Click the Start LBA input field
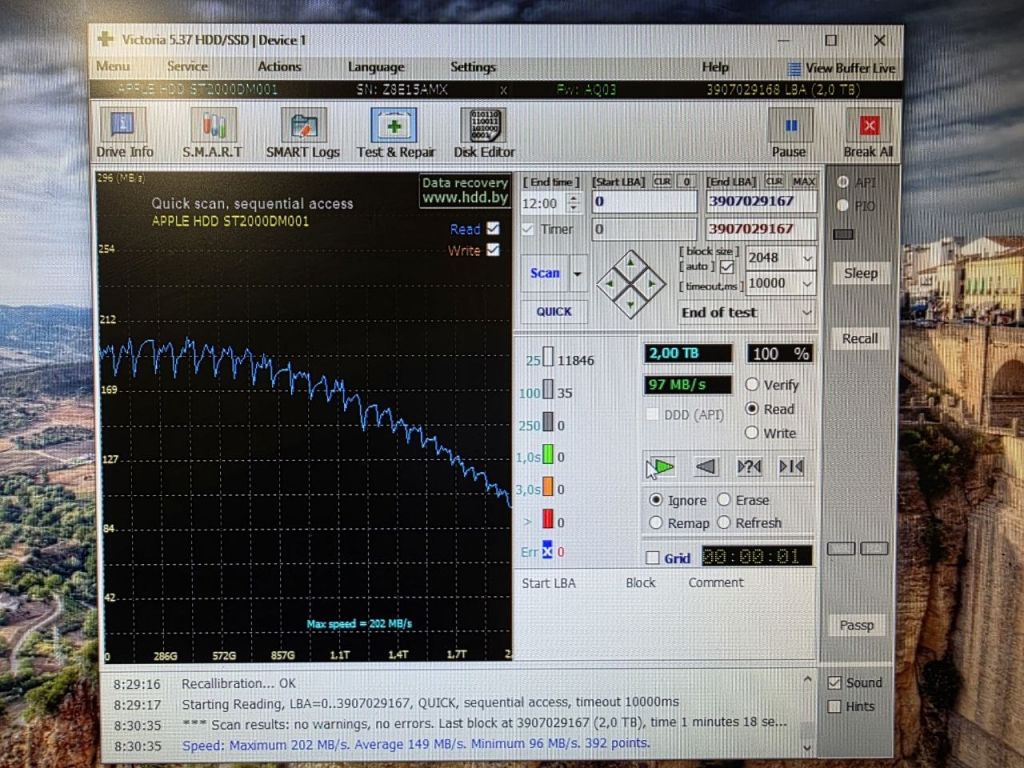 coord(644,202)
